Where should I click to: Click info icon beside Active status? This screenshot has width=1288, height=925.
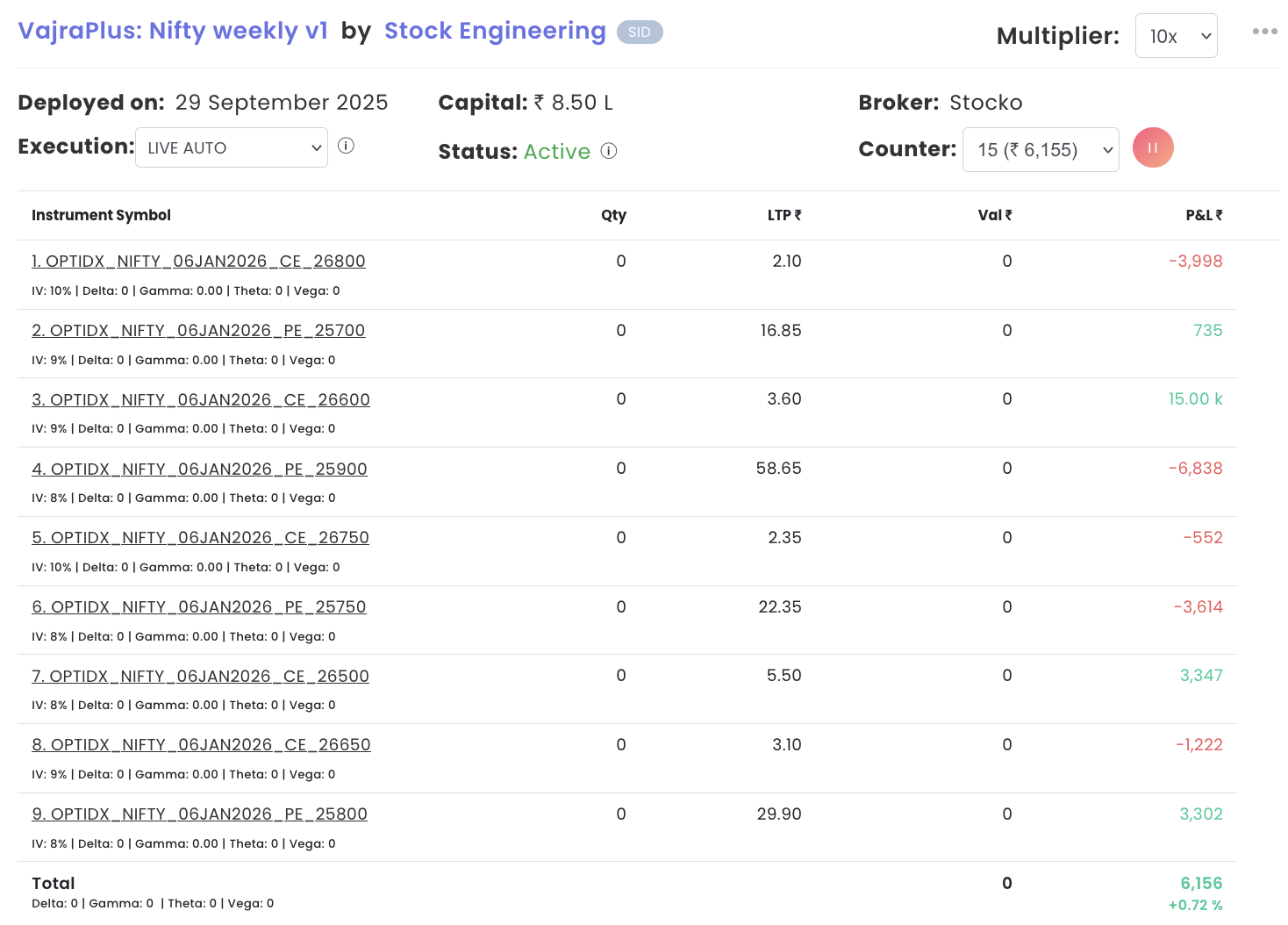click(608, 151)
